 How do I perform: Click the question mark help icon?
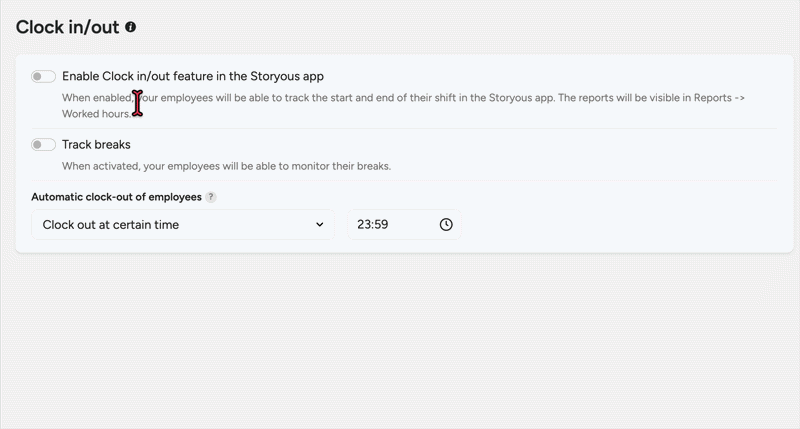[x=211, y=197]
